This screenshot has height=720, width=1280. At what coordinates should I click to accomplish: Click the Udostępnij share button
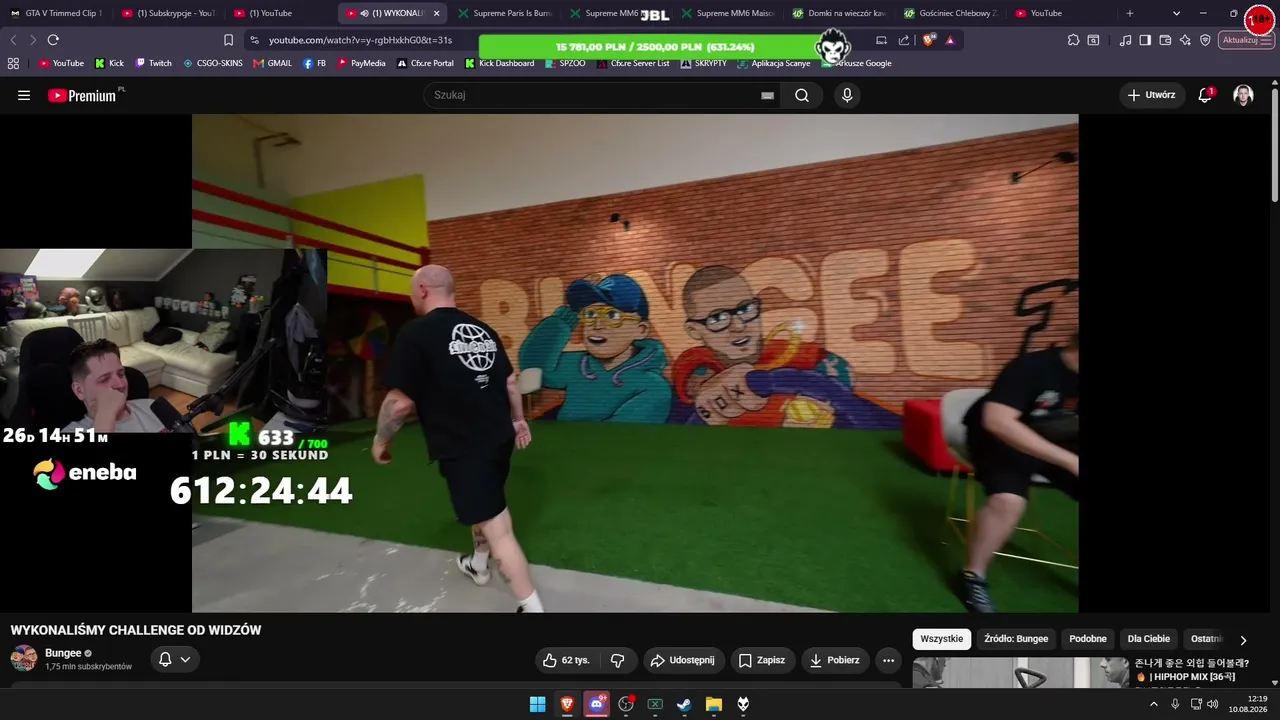(683, 660)
